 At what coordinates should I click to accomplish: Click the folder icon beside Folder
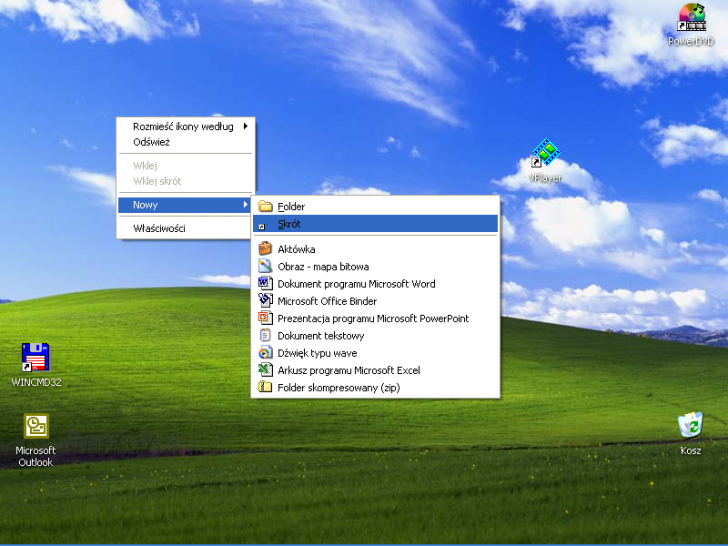tap(265, 206)
